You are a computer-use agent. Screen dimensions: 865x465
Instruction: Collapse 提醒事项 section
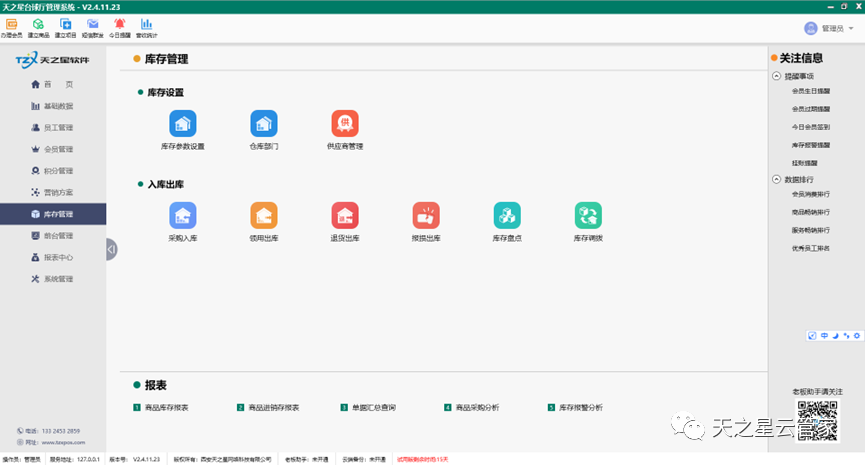click(x=777, y=76)
